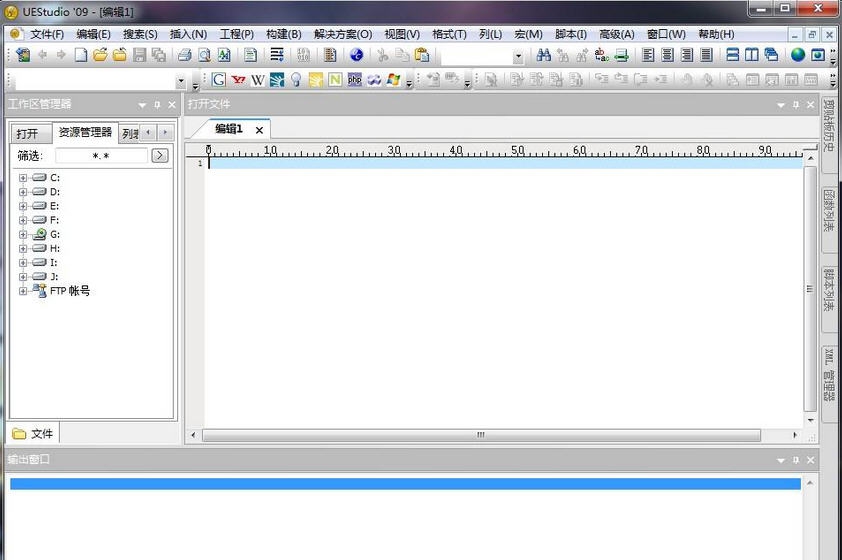Viewport: 842px width, 560px height.
Task: Click the Replace ab-ac icon
Action: pyautogui.click(x=602, y=55)
